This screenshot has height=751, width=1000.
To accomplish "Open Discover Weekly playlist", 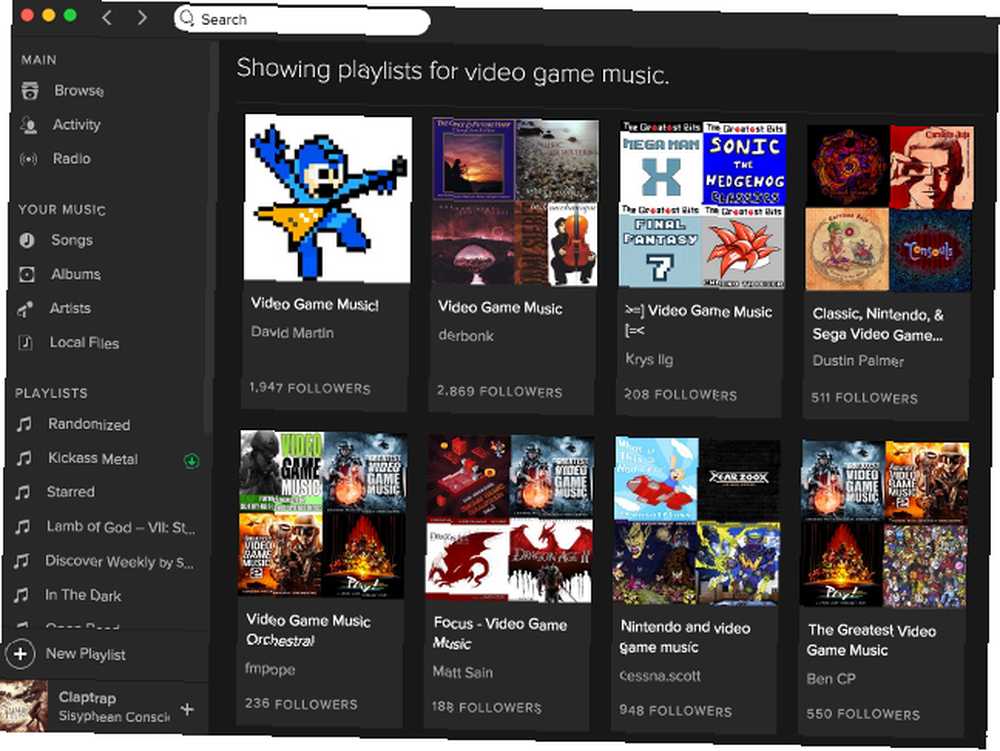I will click(x=119, y=562).
